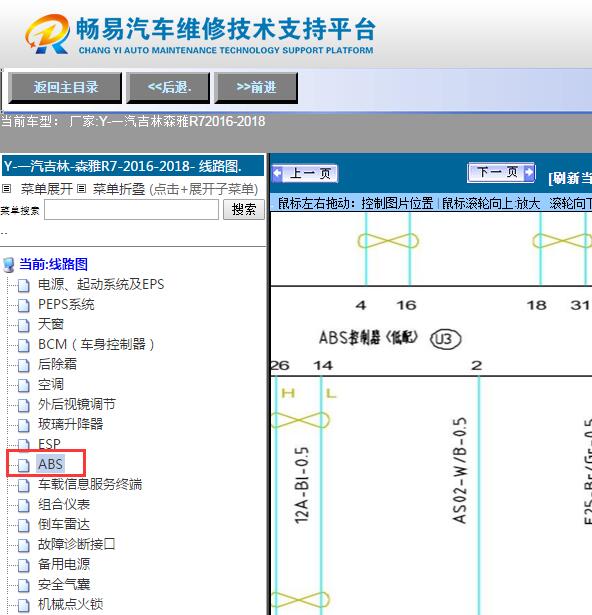Click document icon beside 组合仪表
The height and width of the screenshot is (615, 592).
pyautogui.click(x=24, y=506)
